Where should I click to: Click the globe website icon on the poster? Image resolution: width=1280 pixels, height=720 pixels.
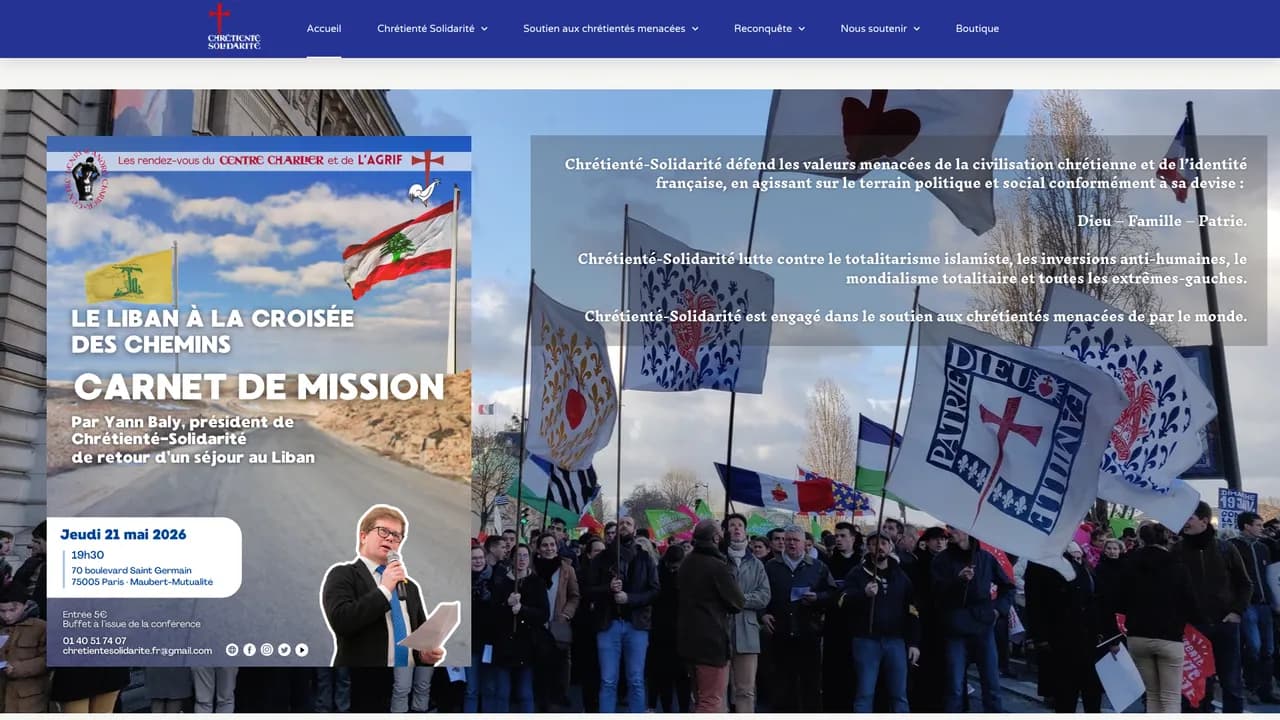tap(233, 650)
